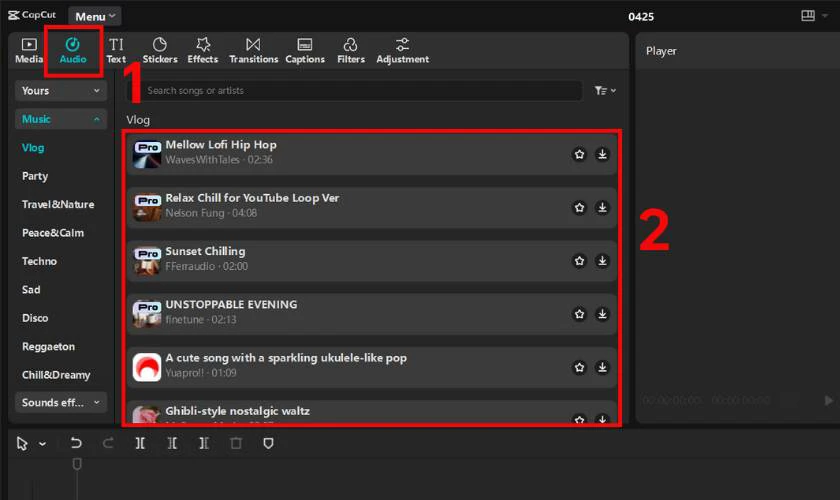
Task: Open the Filters tab
Action: click(x=351, y=51)
